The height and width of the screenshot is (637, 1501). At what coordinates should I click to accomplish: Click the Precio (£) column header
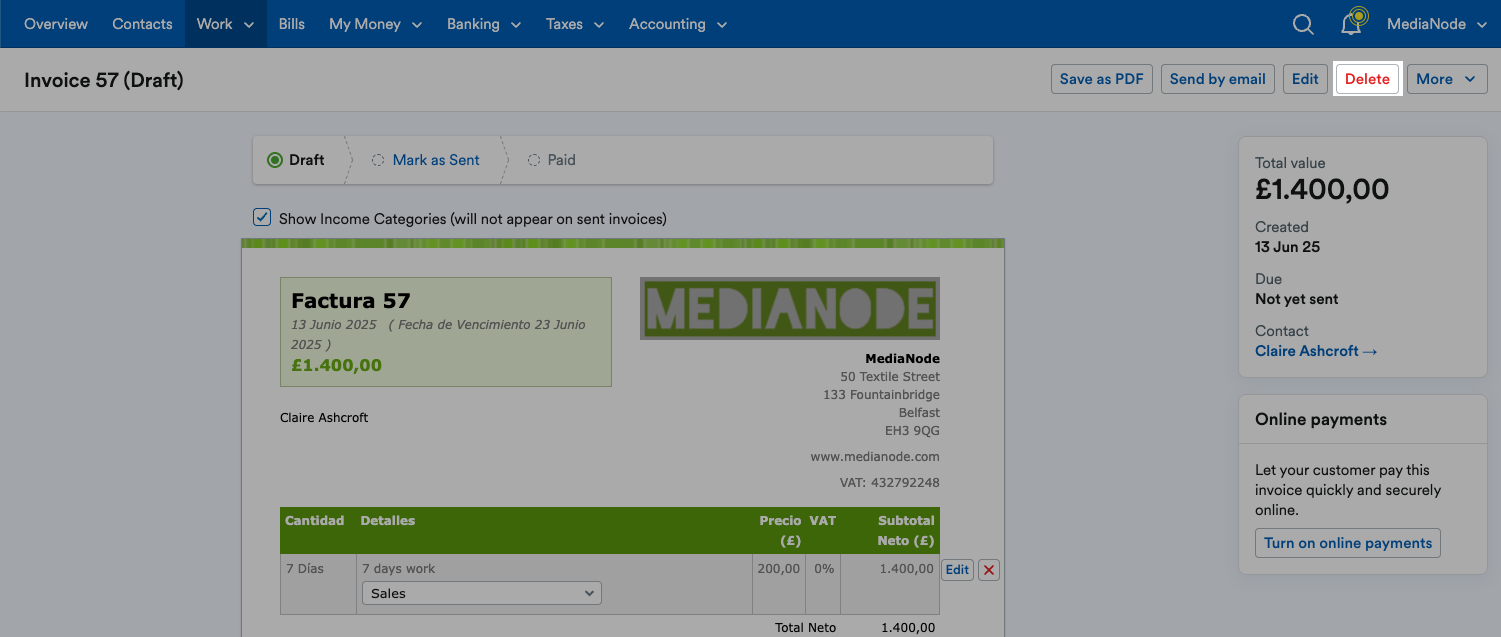coord(780,531)
